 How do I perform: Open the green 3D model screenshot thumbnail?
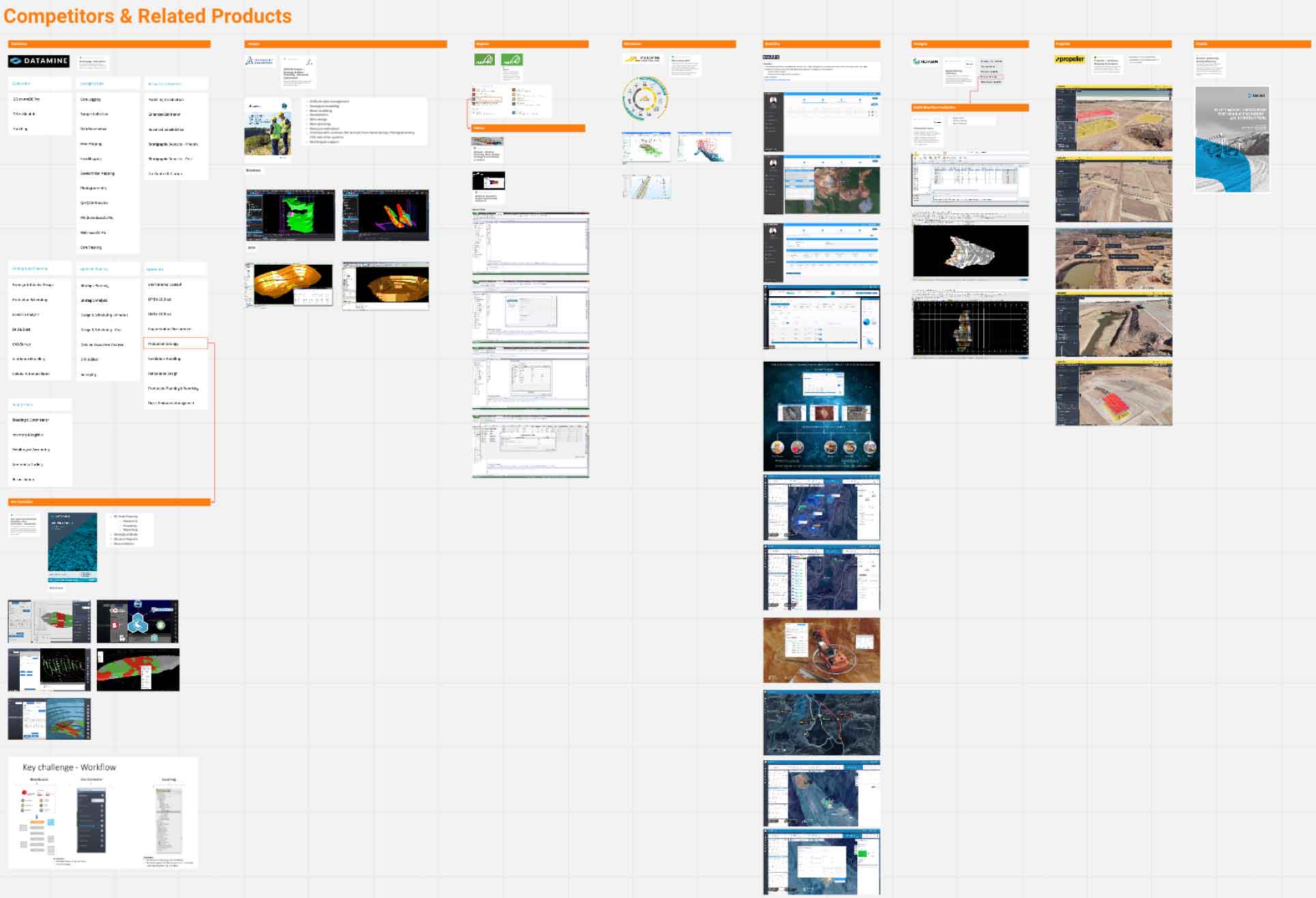pos(291,215)
